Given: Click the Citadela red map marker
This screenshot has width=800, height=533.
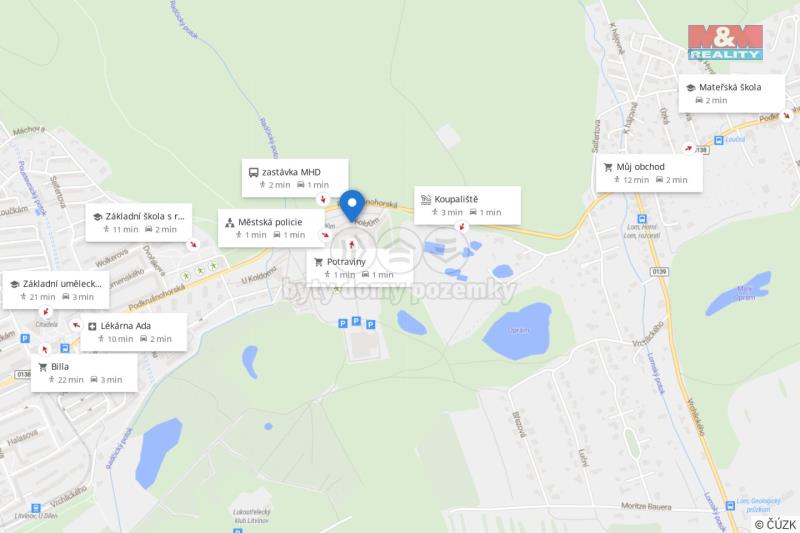Looking at the screenshot, I should pos(46,312).
